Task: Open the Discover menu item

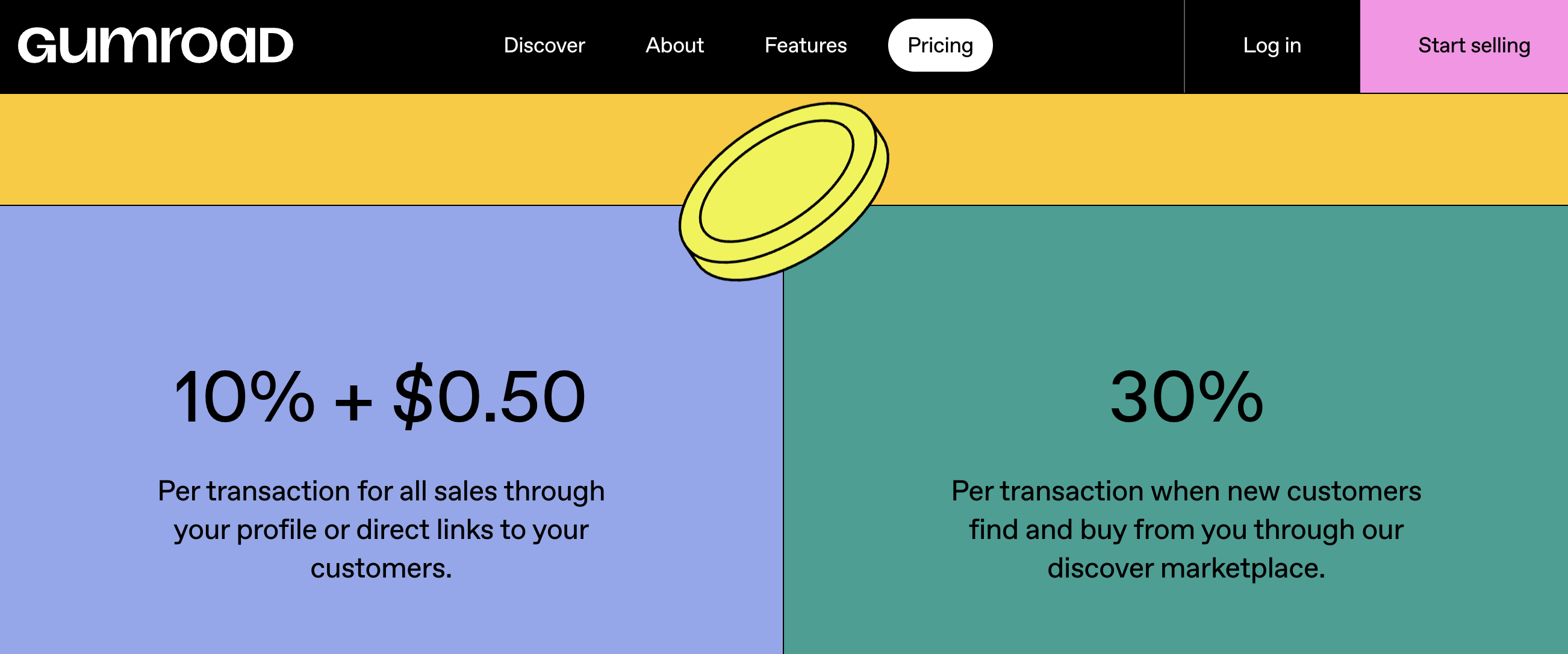Action: click(544, 46)
